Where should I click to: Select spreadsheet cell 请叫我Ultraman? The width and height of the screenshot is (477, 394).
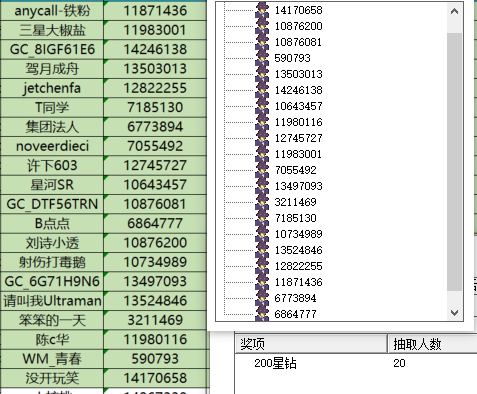(52, 301)
